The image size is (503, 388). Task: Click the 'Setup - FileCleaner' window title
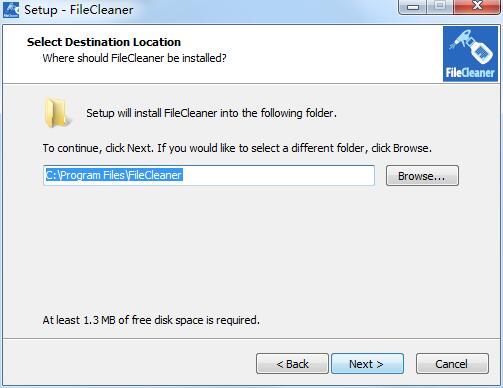[79, 10]
